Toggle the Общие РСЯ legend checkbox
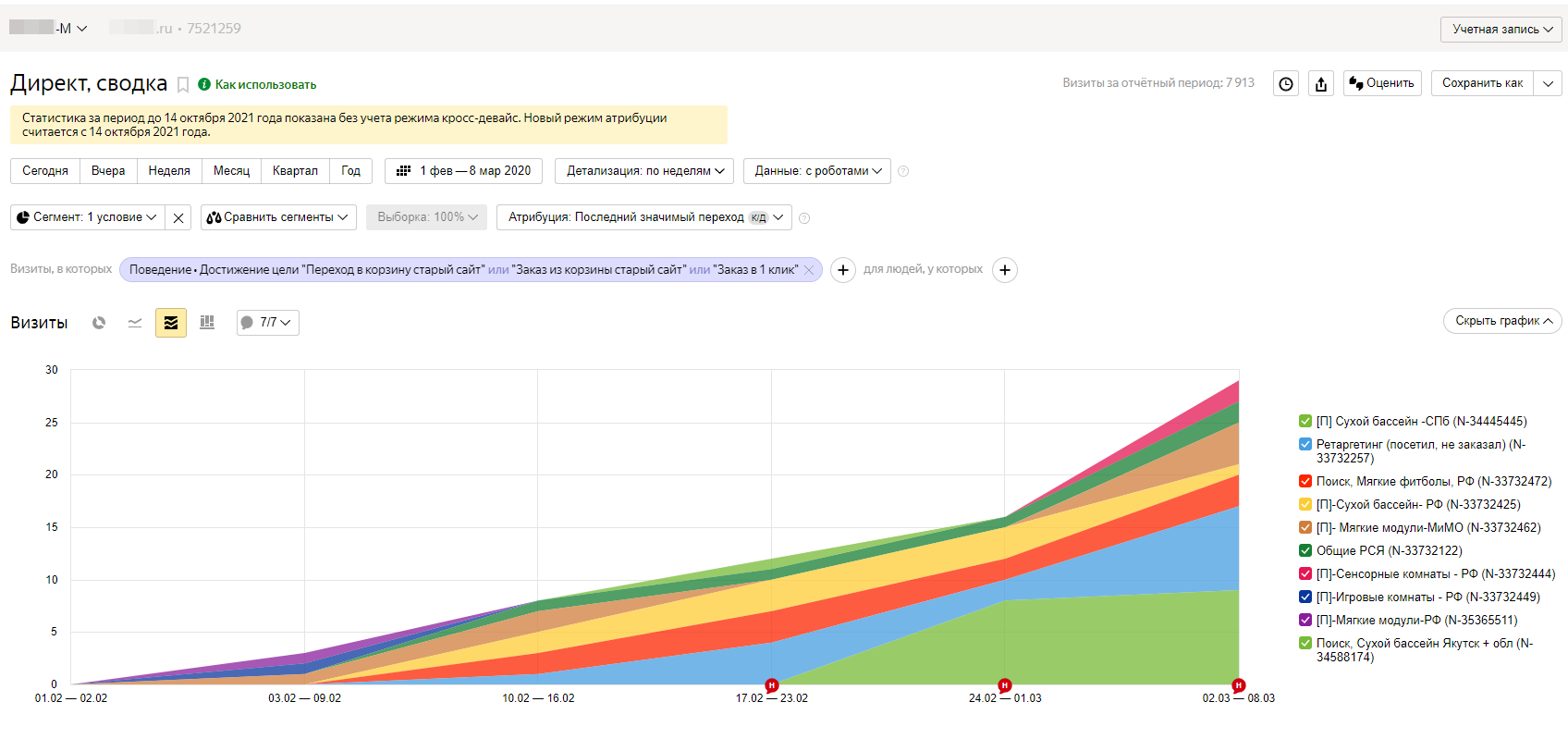This screenshot has height=739, width=1568. pyautogui.click(x=1305, y=550)
